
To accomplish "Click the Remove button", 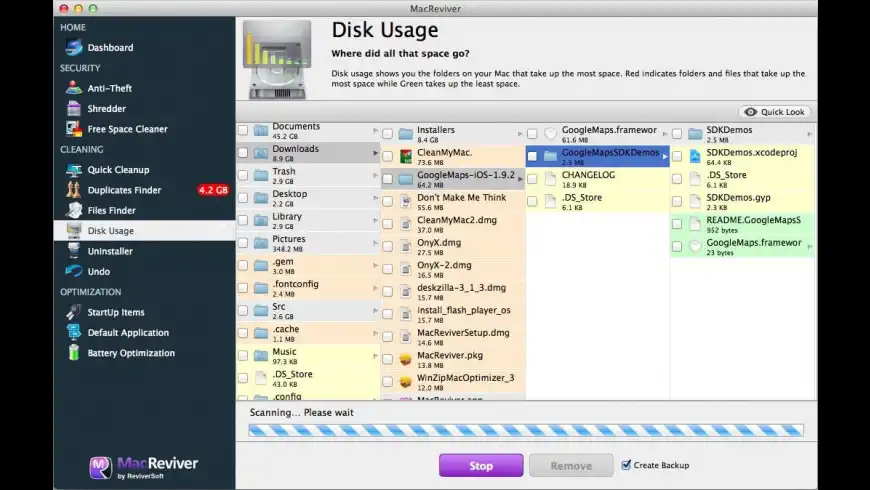I will 571,466.
